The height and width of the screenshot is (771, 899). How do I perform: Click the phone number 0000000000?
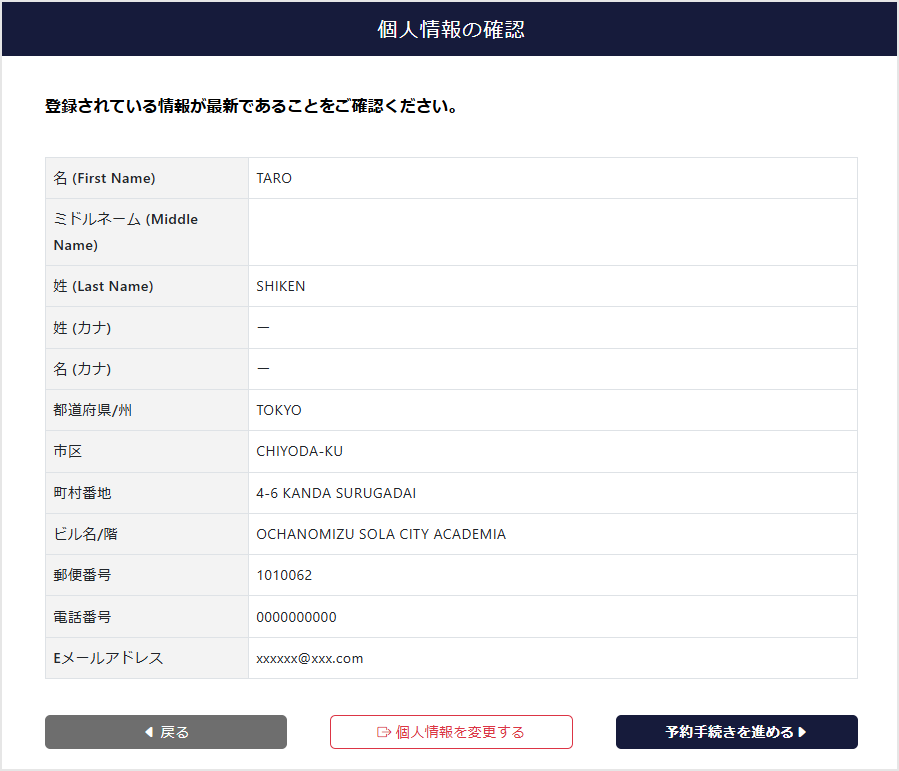click(x=296, y=617)
